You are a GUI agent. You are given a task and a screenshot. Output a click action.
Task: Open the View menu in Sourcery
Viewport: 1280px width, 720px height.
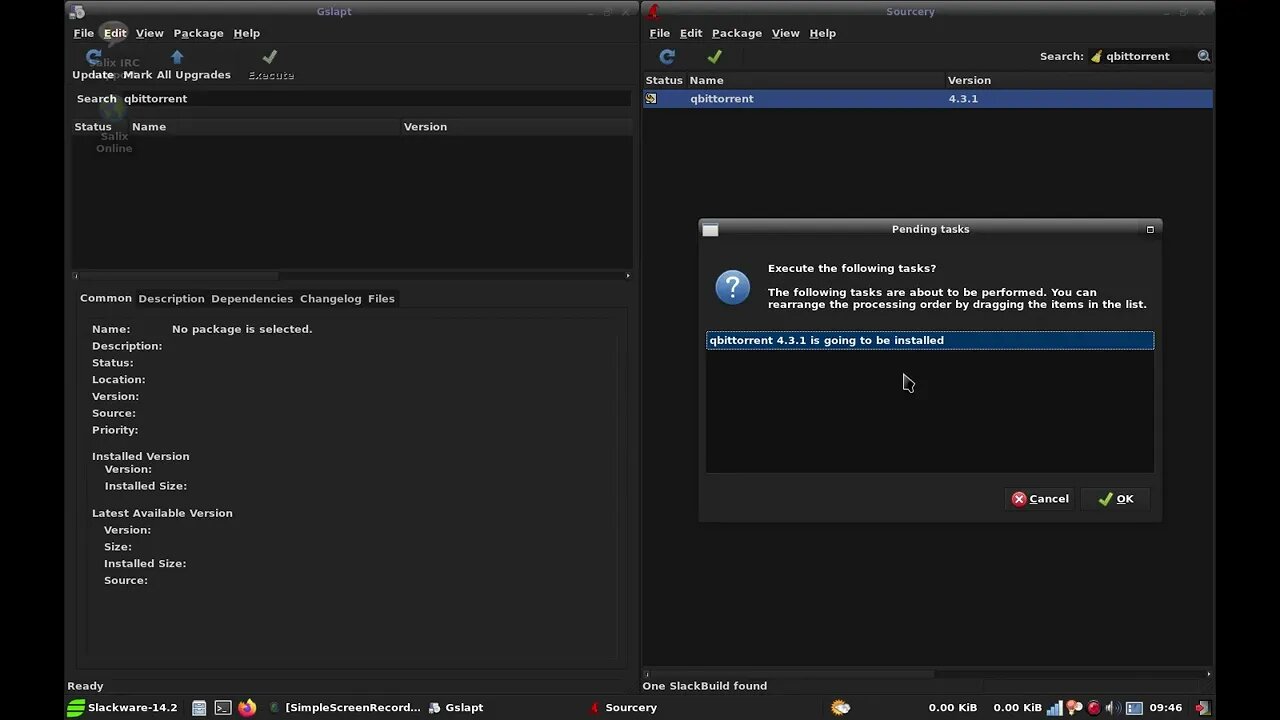pyautogui.click(x=786, y=33)
